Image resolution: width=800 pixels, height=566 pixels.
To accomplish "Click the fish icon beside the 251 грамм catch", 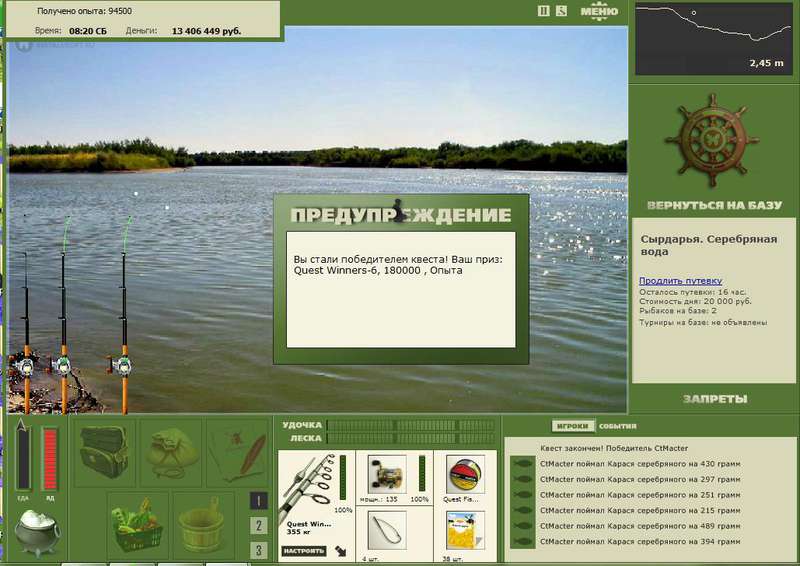I will click(522, 495).
